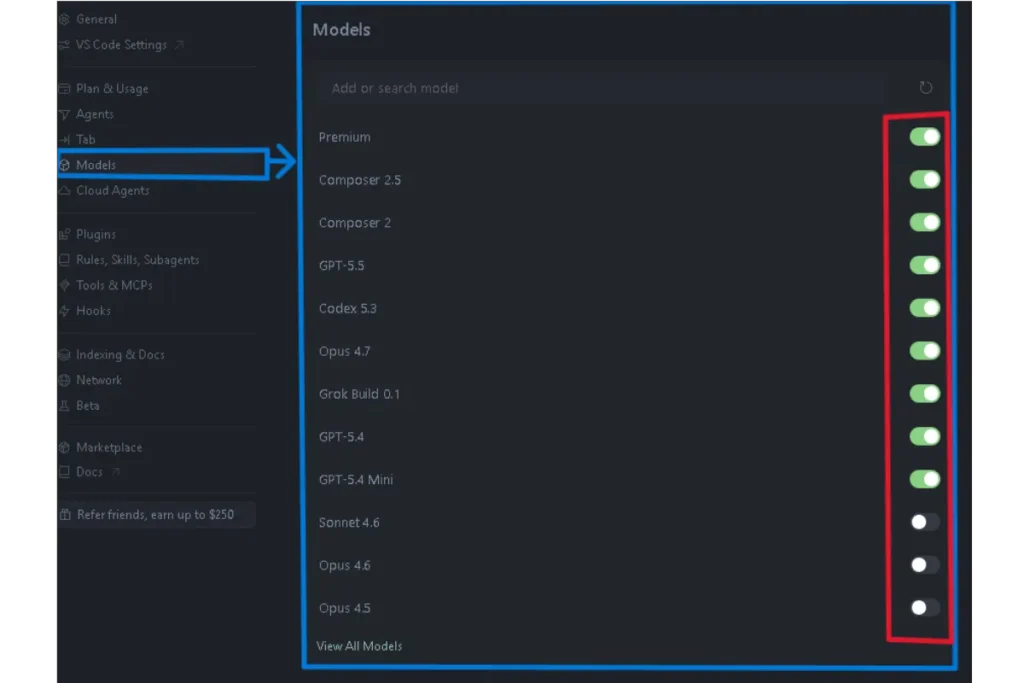Screen dimensions: 1024x683
Task: Open the Network settings
Action: (x=99, y=380)
